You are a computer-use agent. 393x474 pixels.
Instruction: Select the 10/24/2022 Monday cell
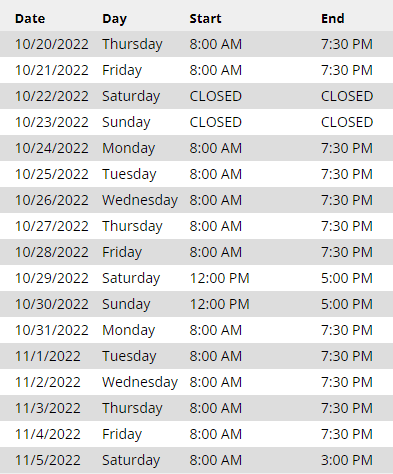click(x=128, y=148)
